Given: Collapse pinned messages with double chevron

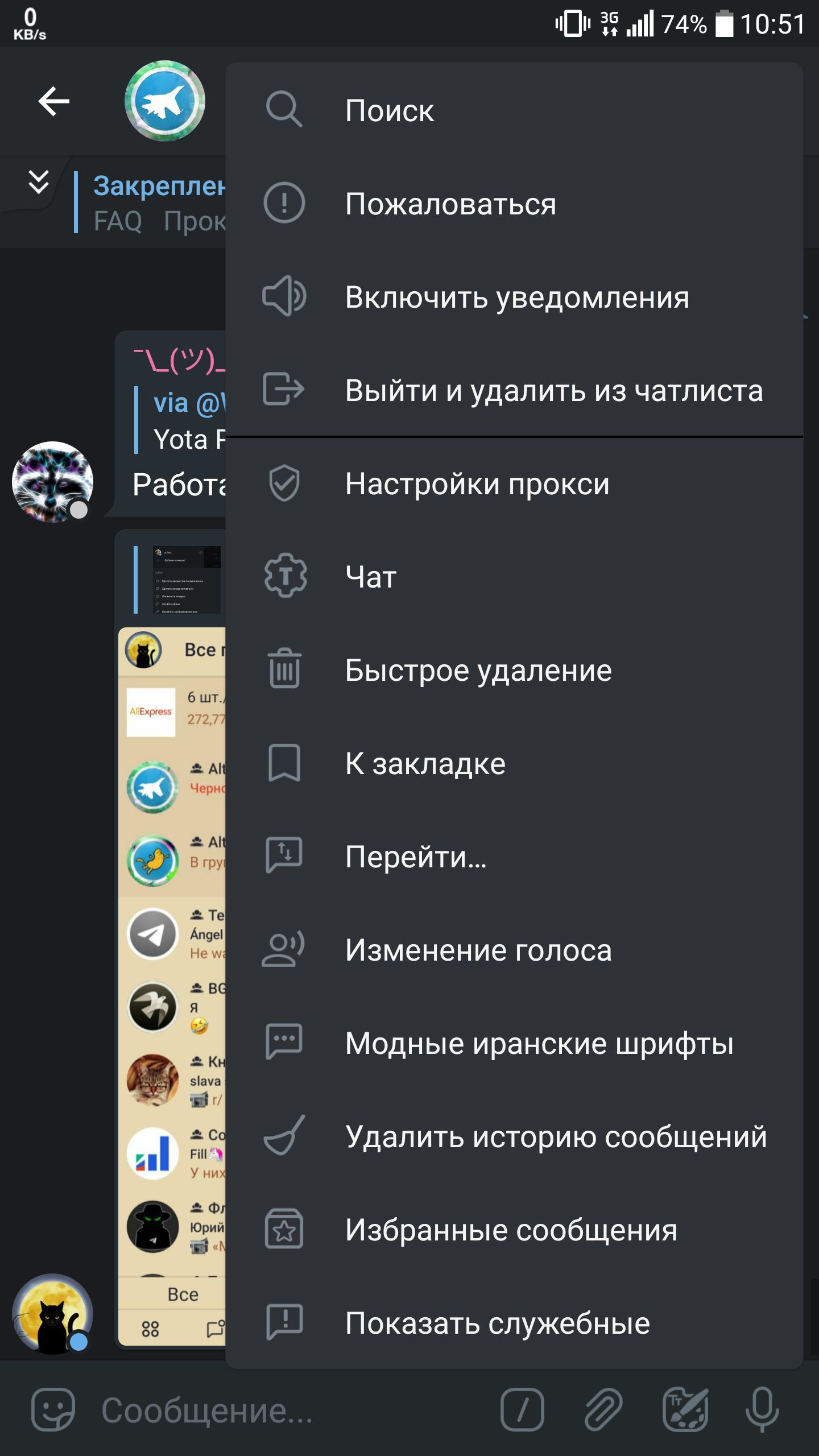Looking at the screenshot, I should [39, 182].
